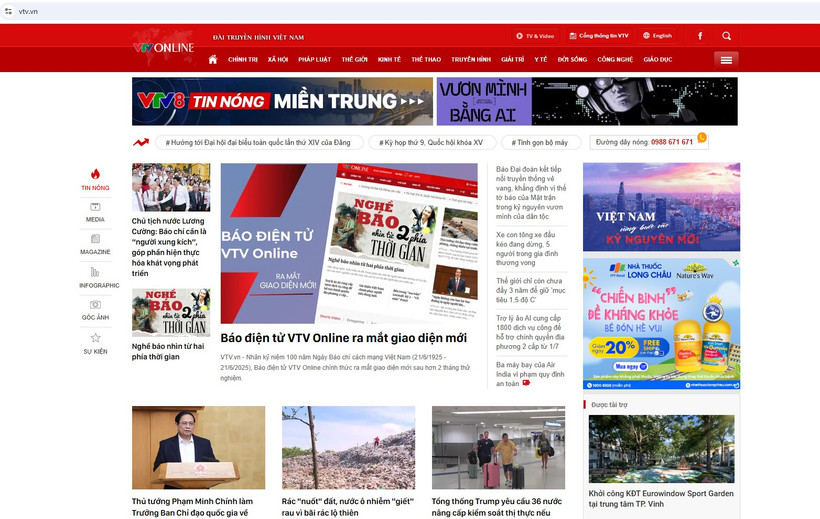Open Khởi công KĐT Eurowindow headline
The image size is (820, 519).
click(661, 499)
